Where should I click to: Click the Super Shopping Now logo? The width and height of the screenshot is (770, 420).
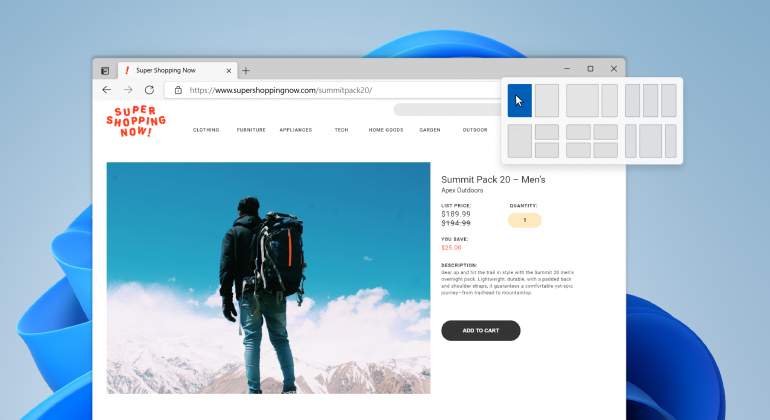136,121
